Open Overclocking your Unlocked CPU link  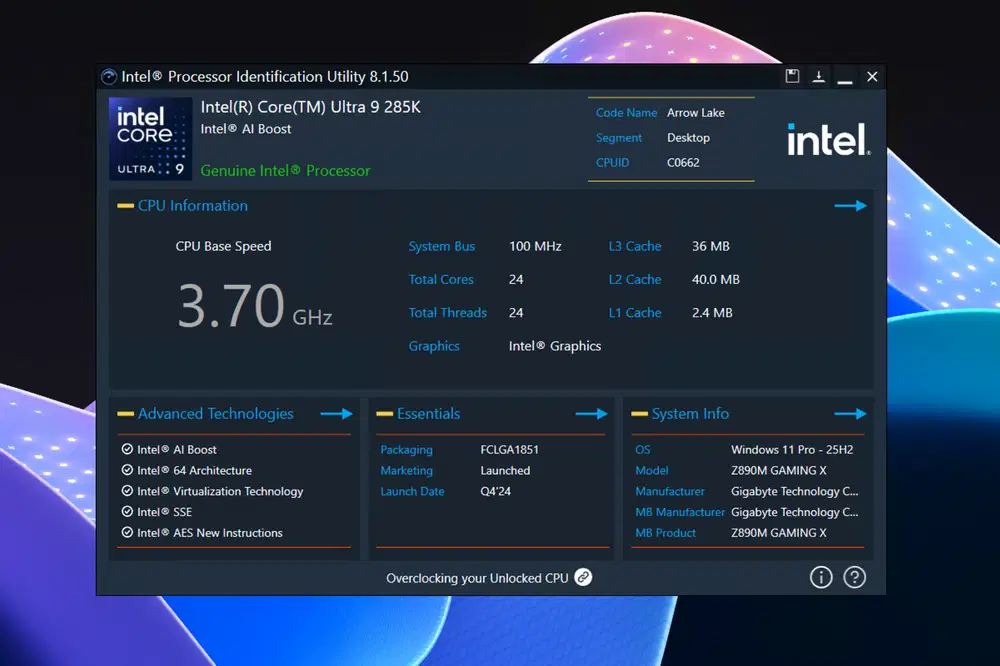(477, 578)
